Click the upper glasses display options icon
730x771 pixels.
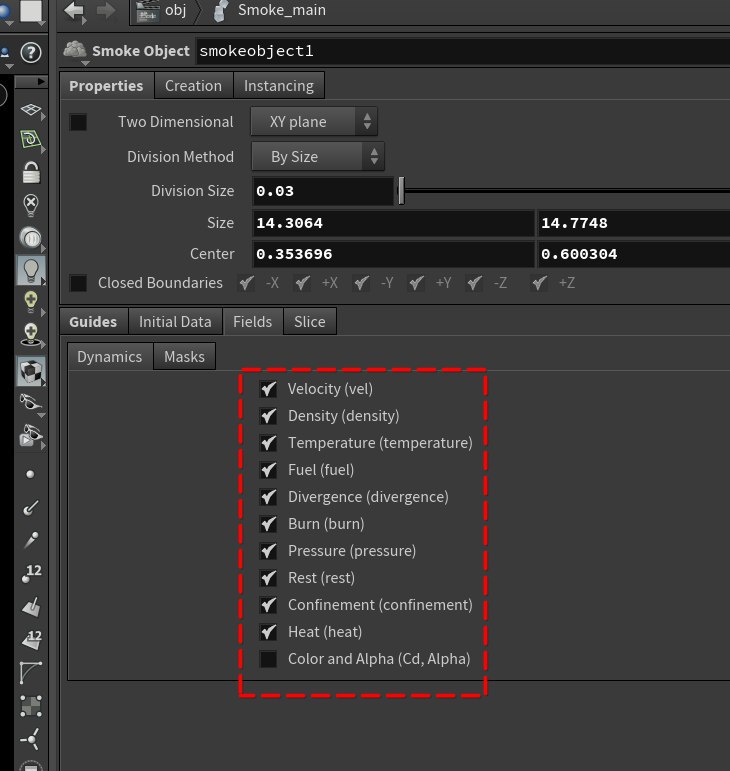[31, 402]
